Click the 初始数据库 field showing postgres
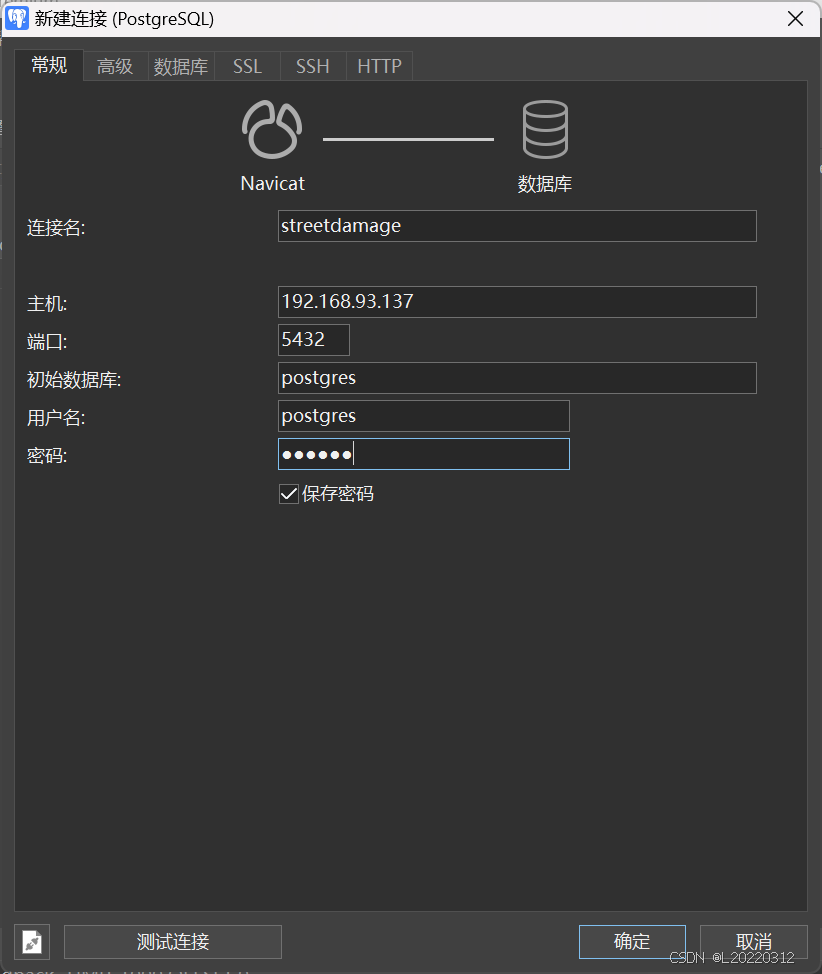Screen dimensions: 822x974 point(516,377)
